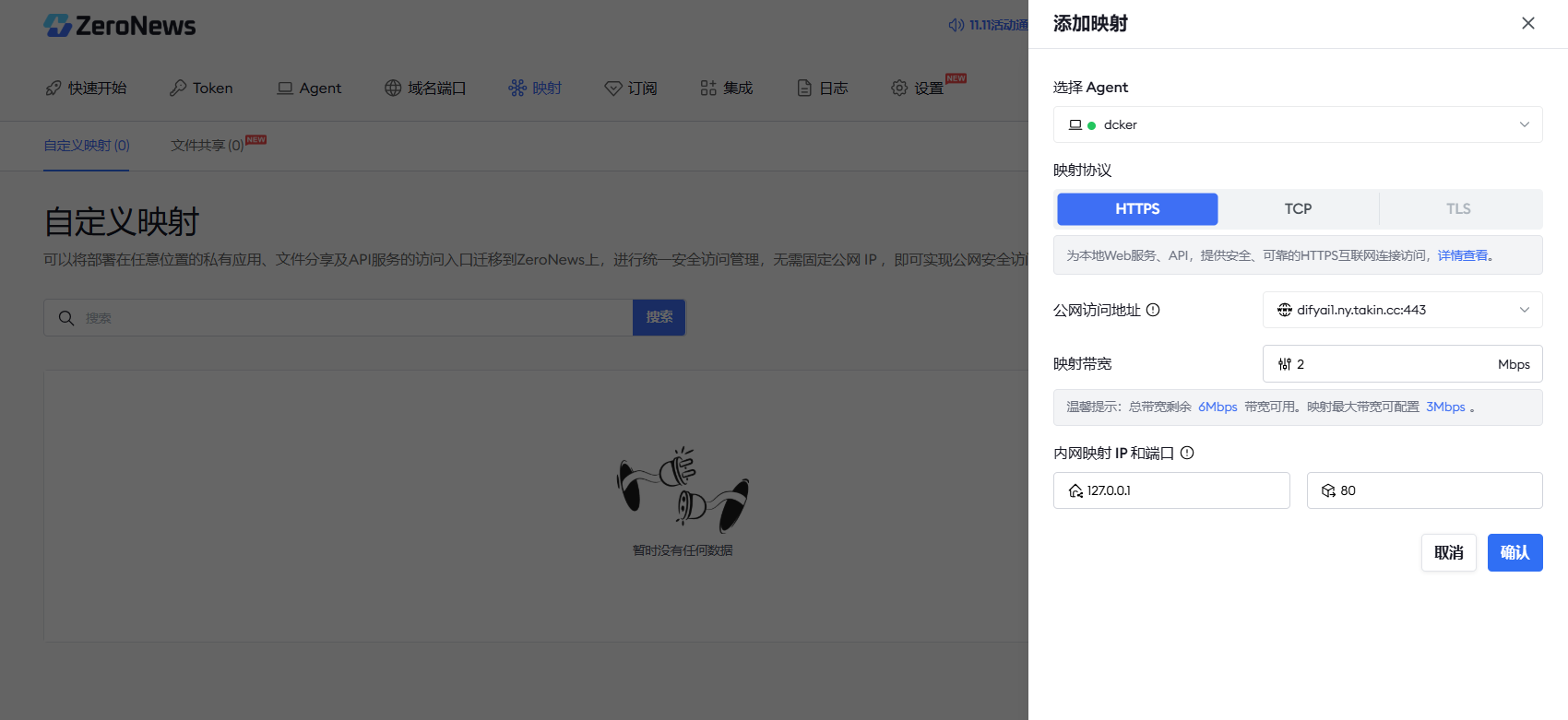
Task: Click the magnifier icon in search box
Action: tap(66, 318)
